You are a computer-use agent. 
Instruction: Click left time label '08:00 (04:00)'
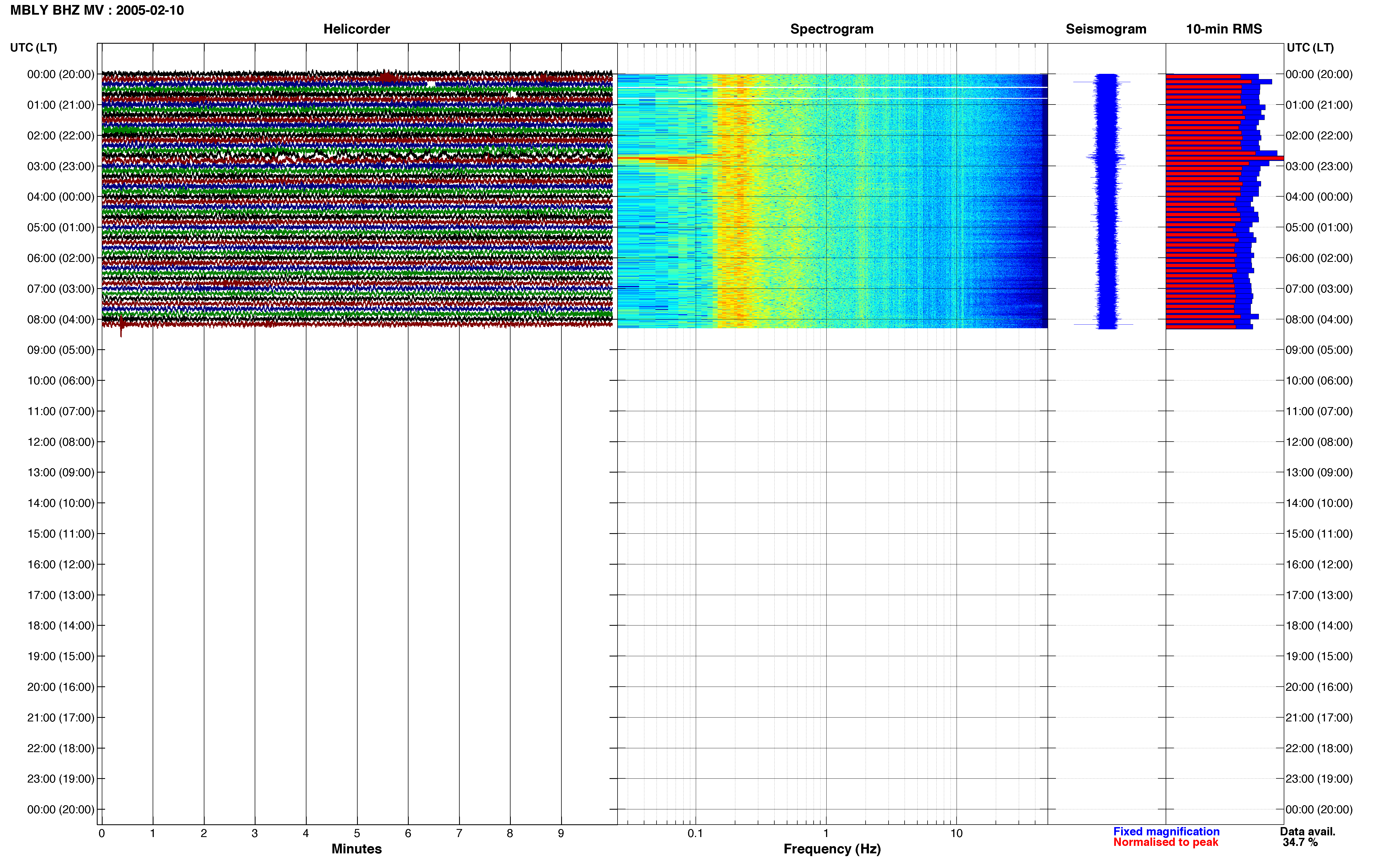tap(61, 320)
